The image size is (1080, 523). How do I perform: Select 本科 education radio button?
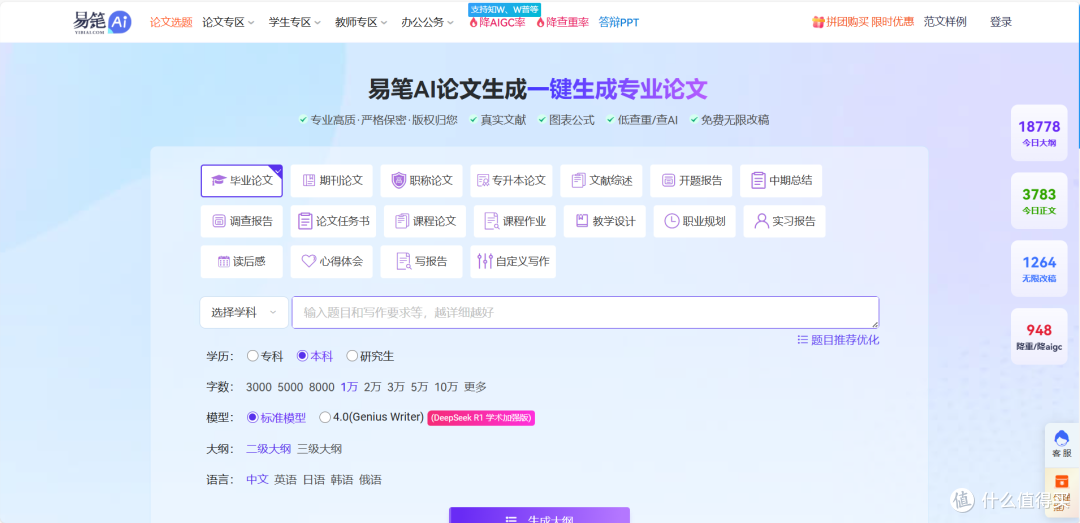(x=302, y=356)
